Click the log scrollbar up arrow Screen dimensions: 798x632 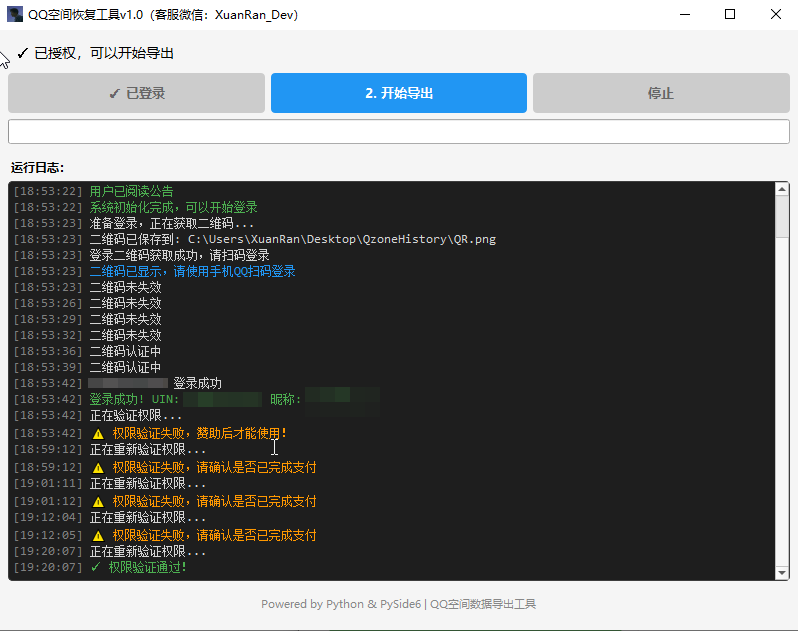pos(782,190)
